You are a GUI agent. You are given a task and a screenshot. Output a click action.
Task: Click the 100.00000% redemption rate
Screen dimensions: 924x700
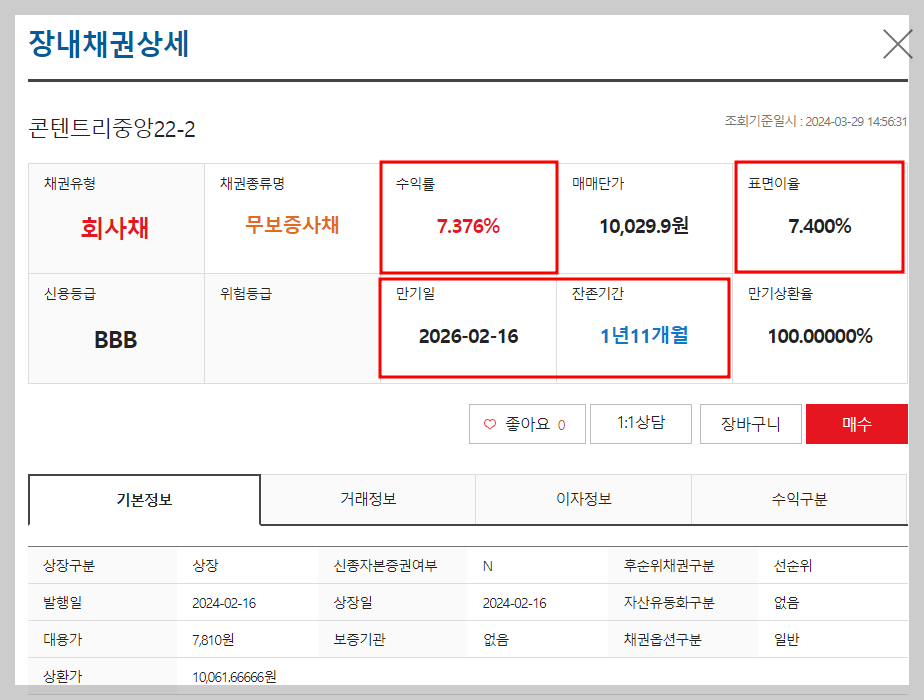(x=820, y=336)
